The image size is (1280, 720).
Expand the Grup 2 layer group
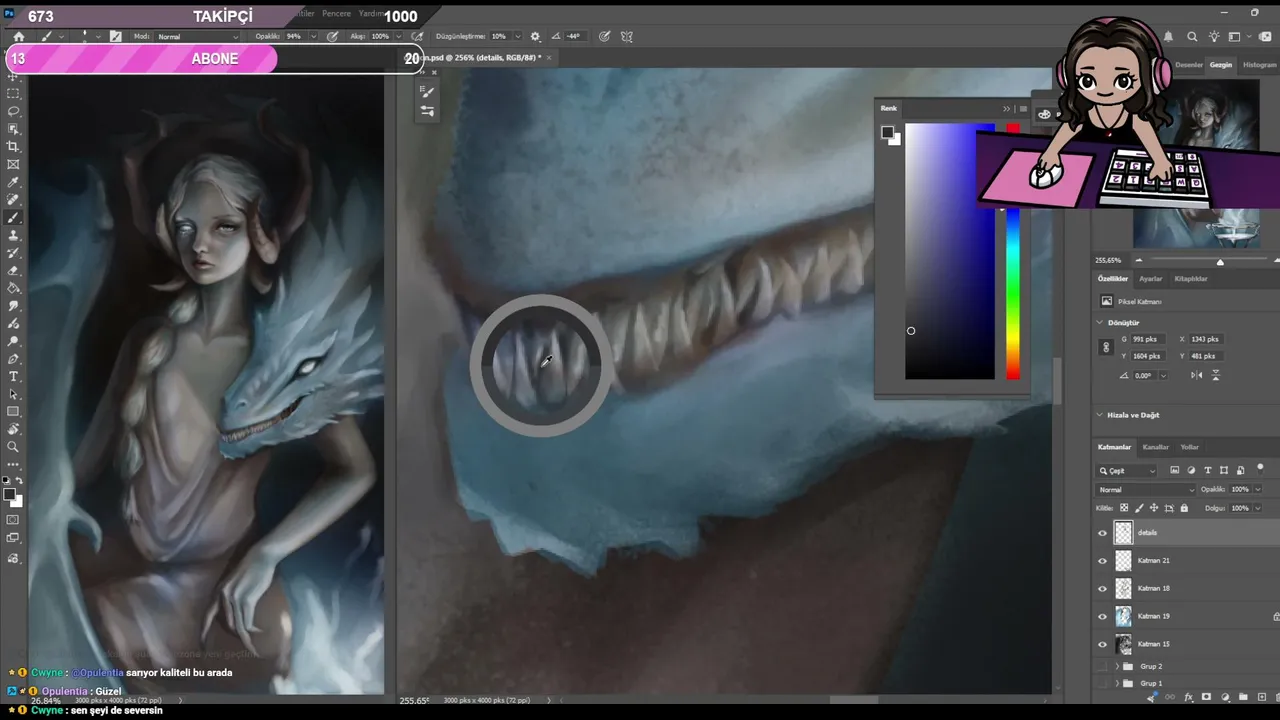1117,666
